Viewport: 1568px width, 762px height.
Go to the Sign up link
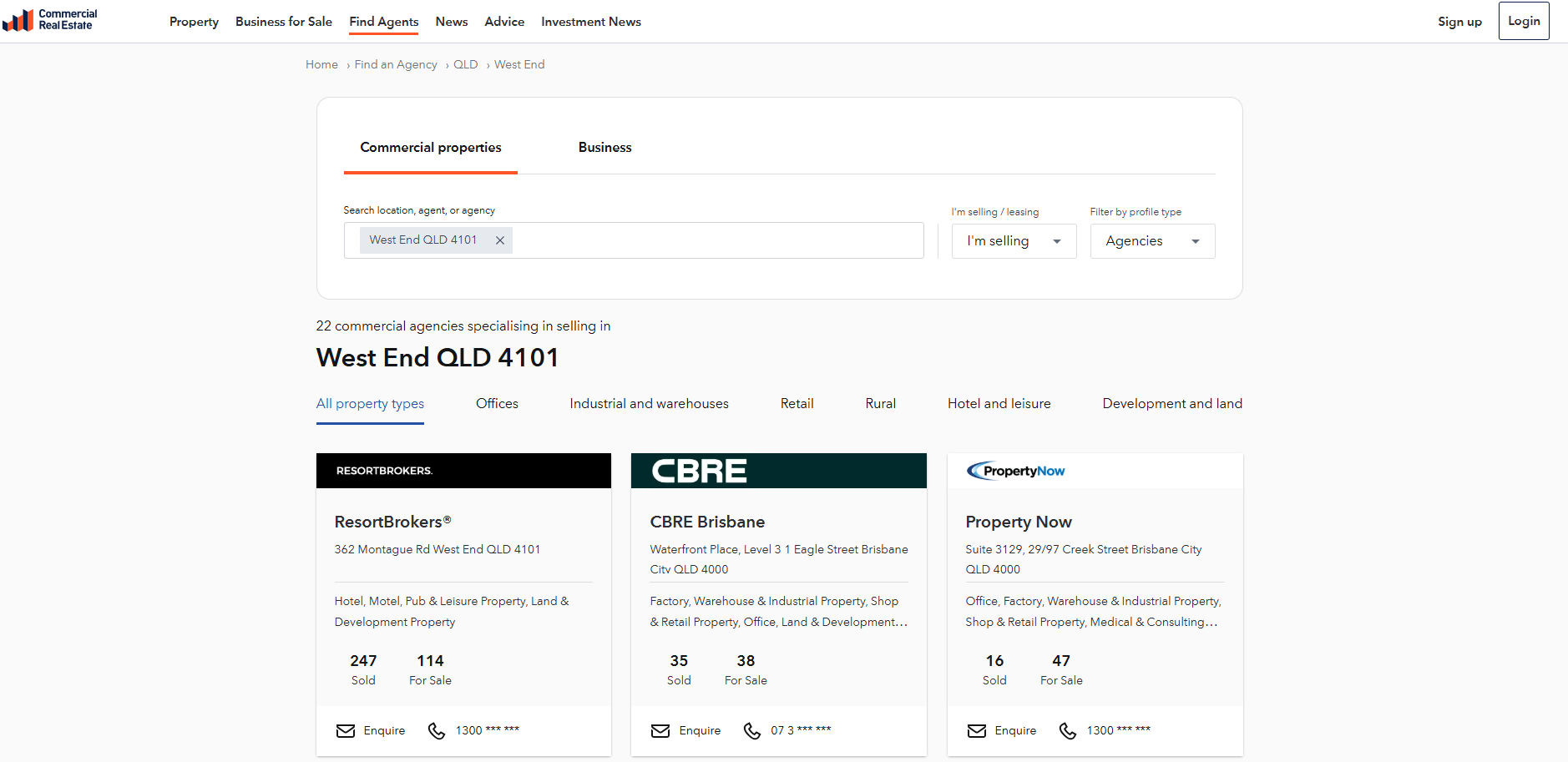pyautogui.click(x=1459, y=22)
